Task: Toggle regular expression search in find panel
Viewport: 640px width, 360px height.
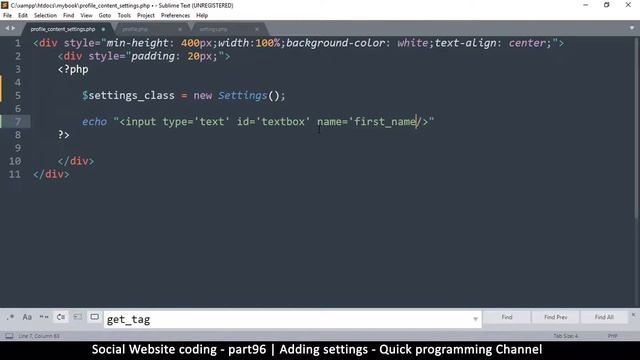Action: [x=10, y=317]
